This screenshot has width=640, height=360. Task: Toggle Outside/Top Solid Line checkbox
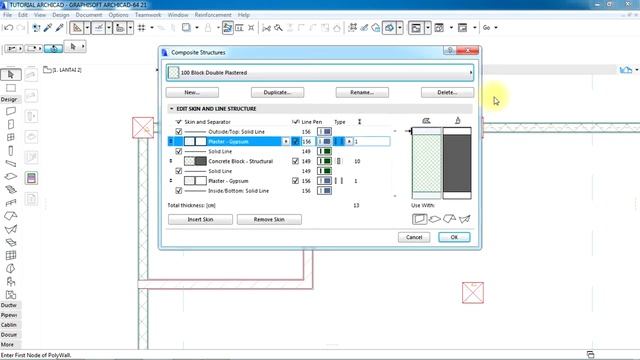(179, 132)
